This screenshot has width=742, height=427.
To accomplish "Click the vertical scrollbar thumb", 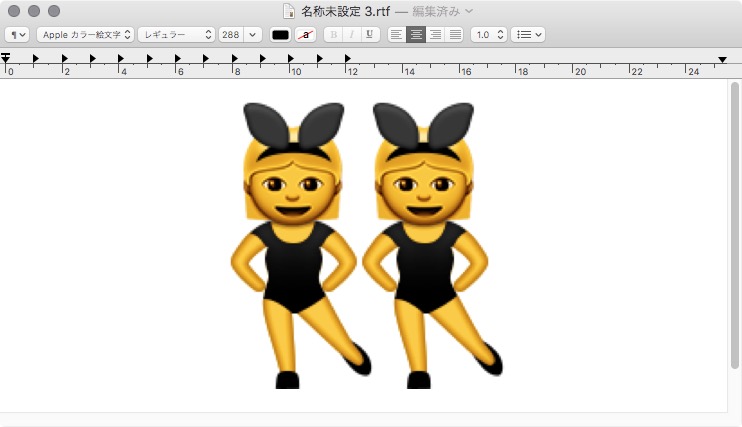I will tap(734, 225).
